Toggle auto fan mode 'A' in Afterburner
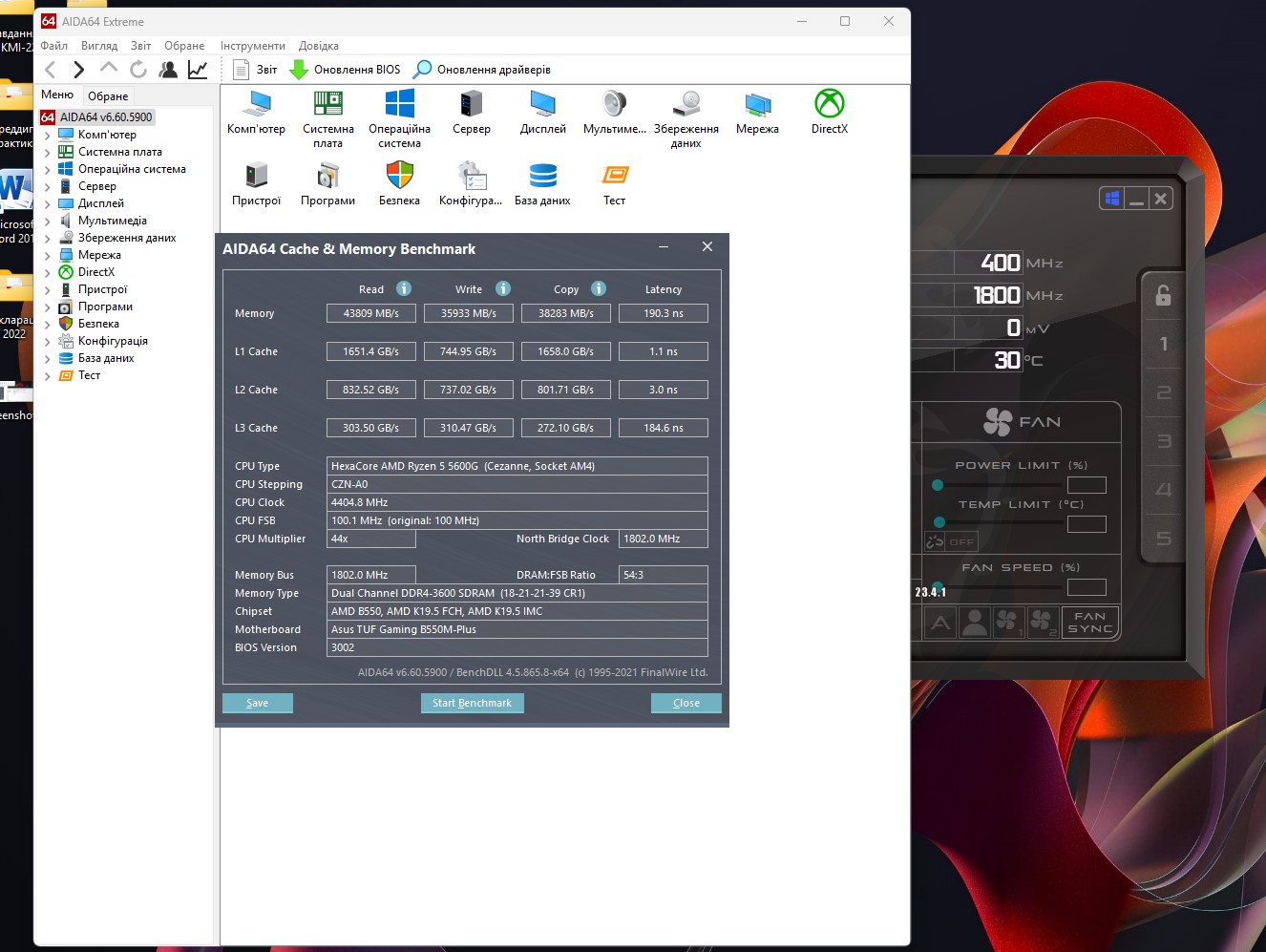Viewport: 1266px width, 952px height. (940, 624)
